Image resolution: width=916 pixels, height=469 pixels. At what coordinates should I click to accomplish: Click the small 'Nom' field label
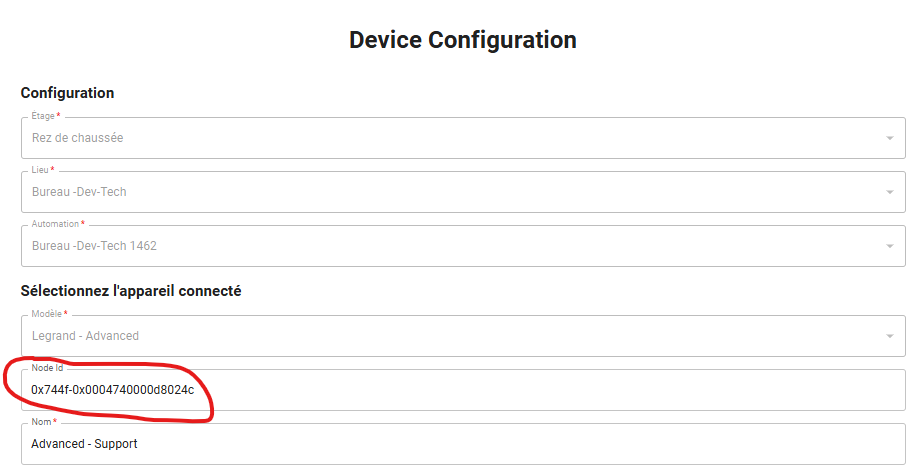coord(41,422)
